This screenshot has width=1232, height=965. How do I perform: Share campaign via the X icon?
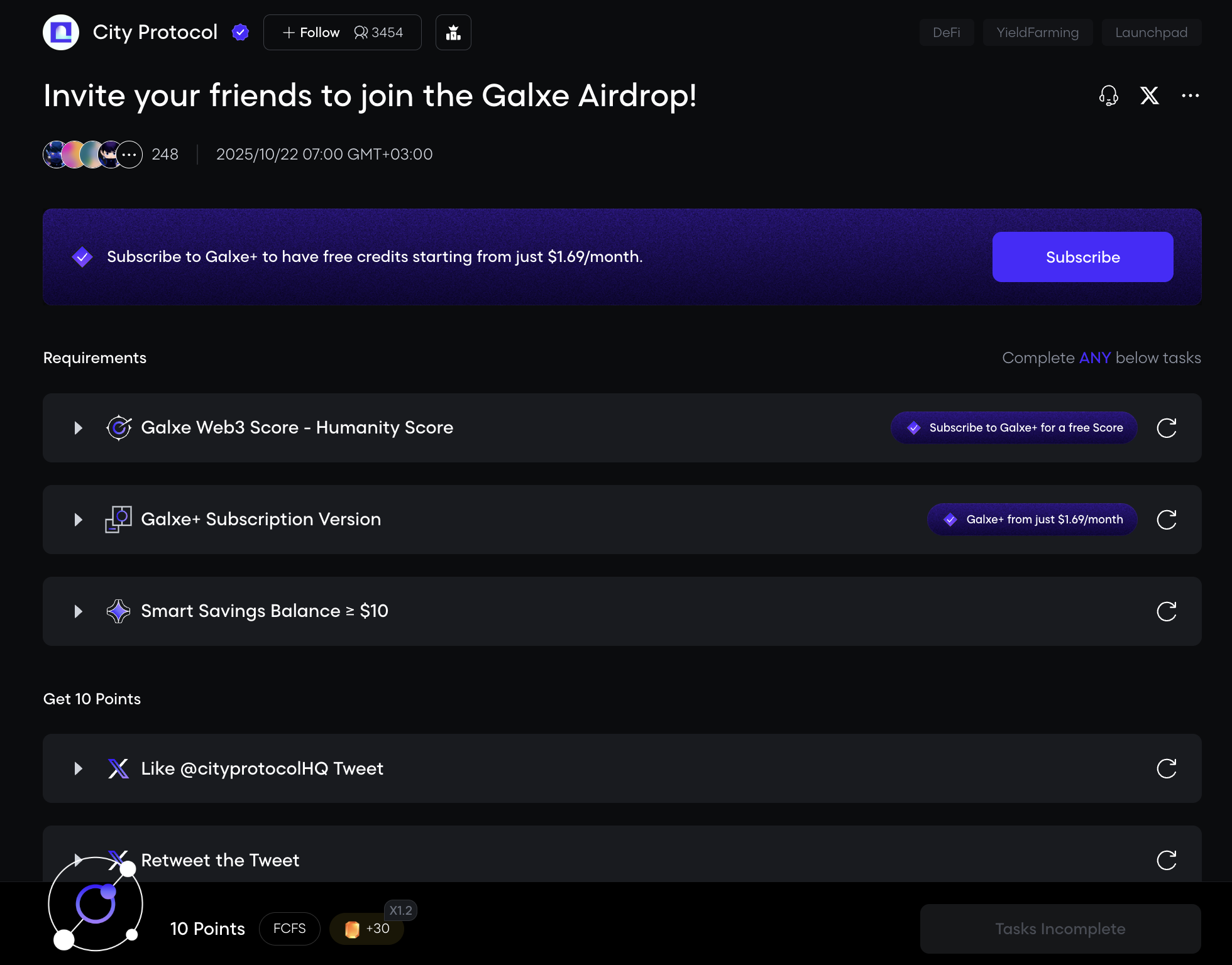tap(1150, 95)
